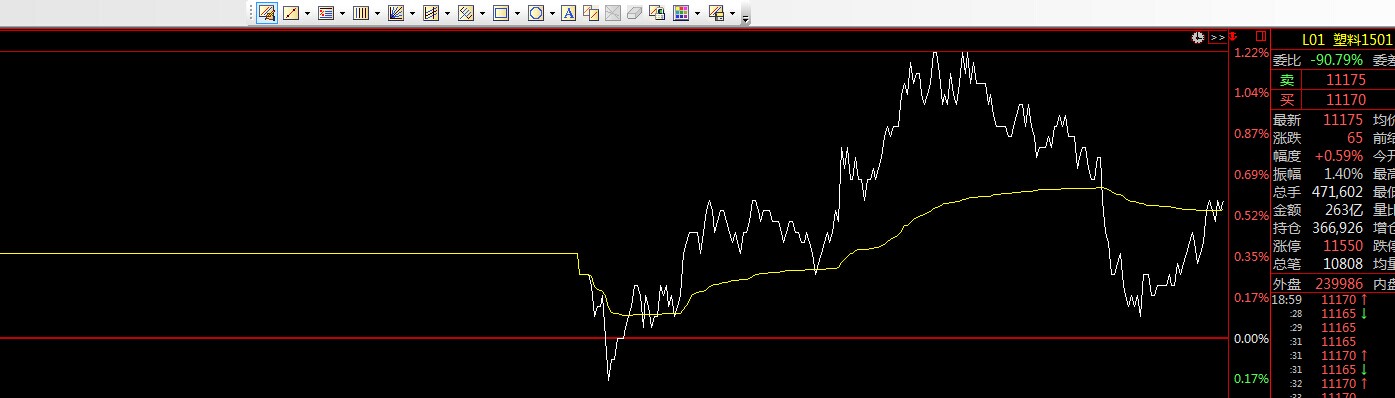Click the 0.35% axis label
The height and width of the screenshot is (398, 1395).
tap(1250, 257)
